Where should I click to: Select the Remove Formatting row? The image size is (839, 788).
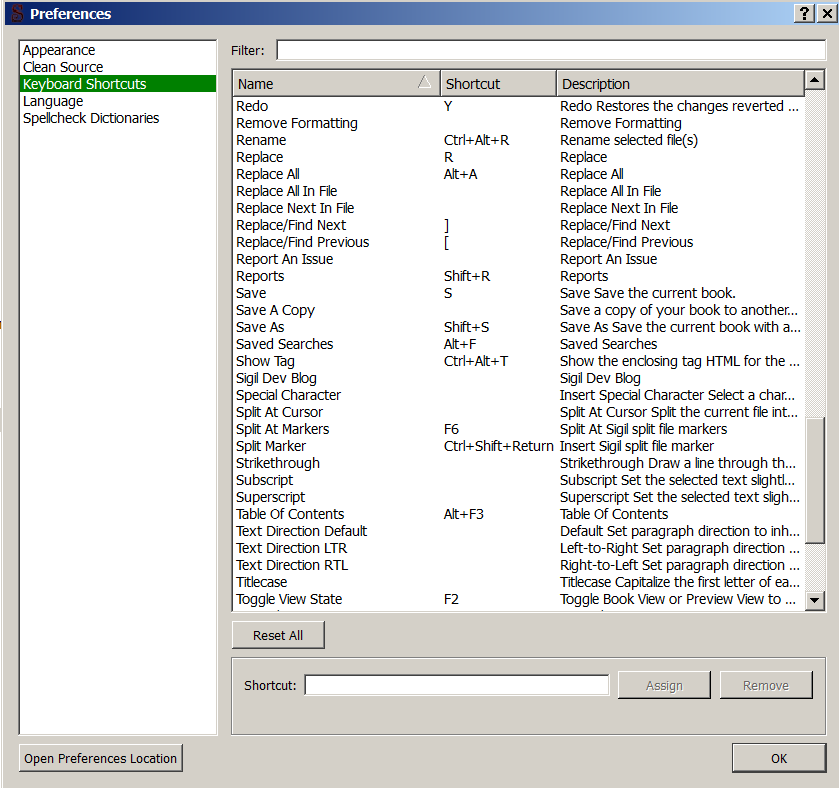click(x=518, y=124)
